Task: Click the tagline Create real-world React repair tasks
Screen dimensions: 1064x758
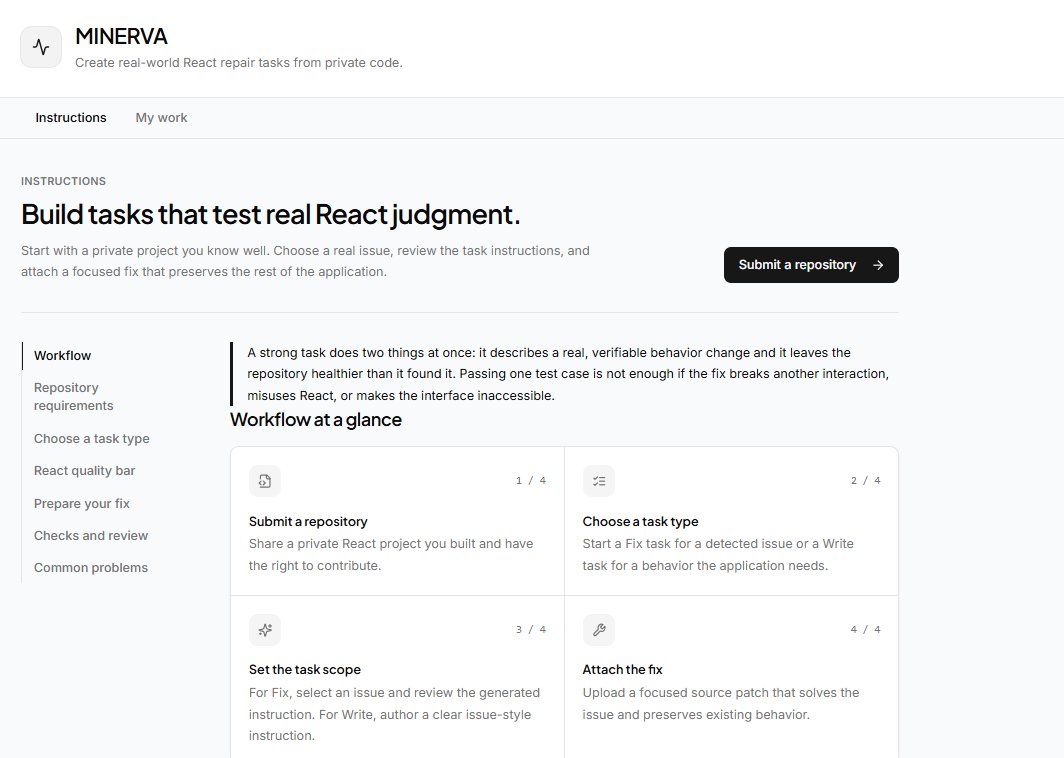Action: (239, 63)
